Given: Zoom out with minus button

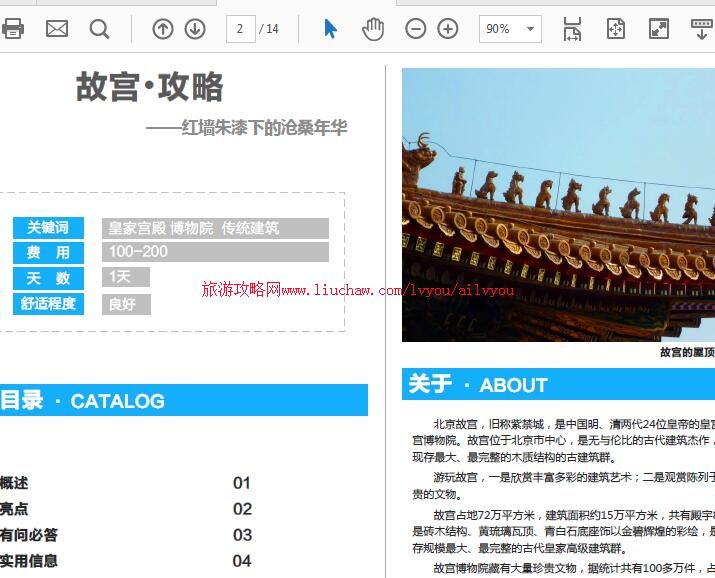Looking at the screenshot, I should point(416,29).
